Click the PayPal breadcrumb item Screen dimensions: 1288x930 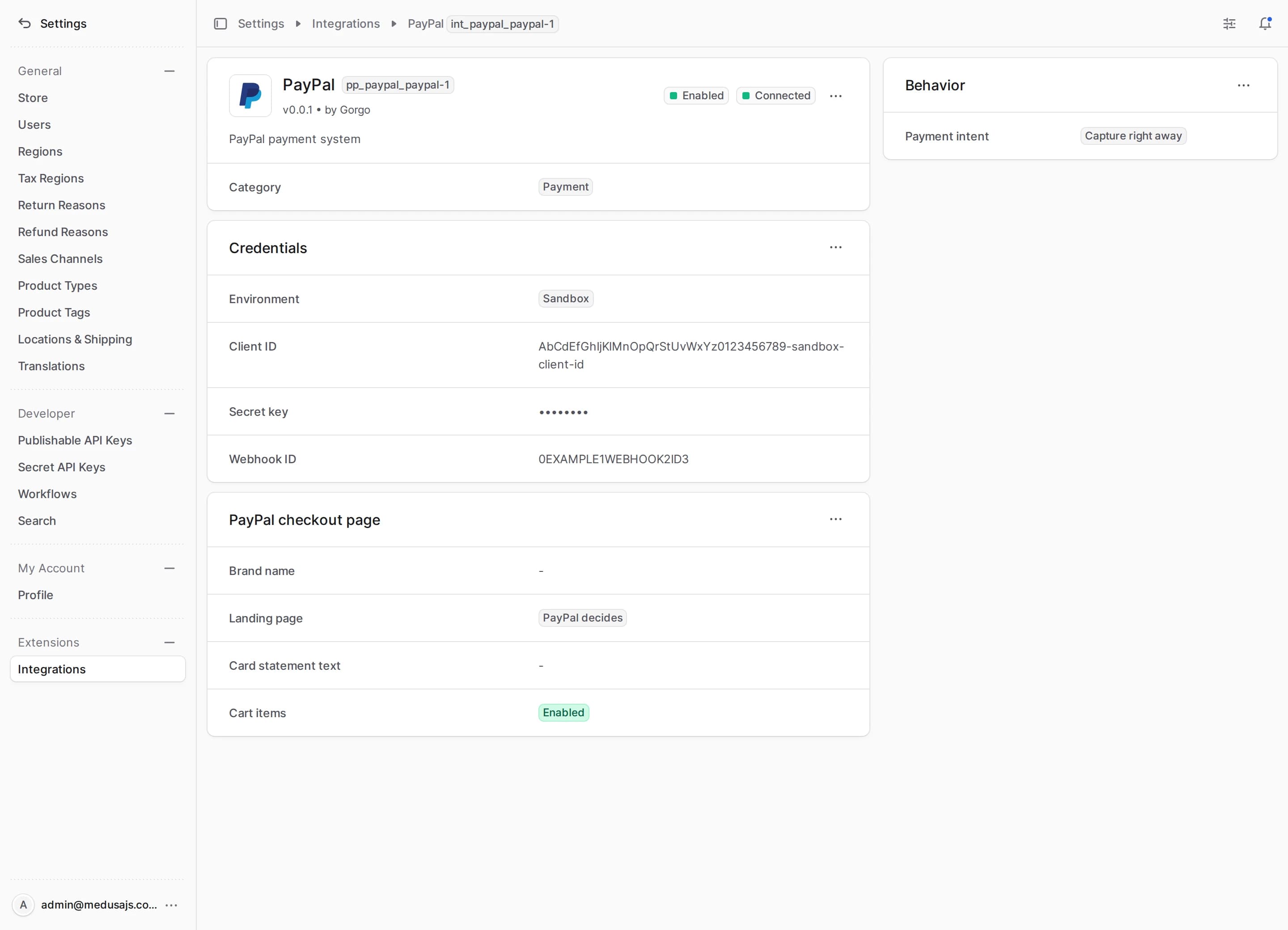(425, 24)
